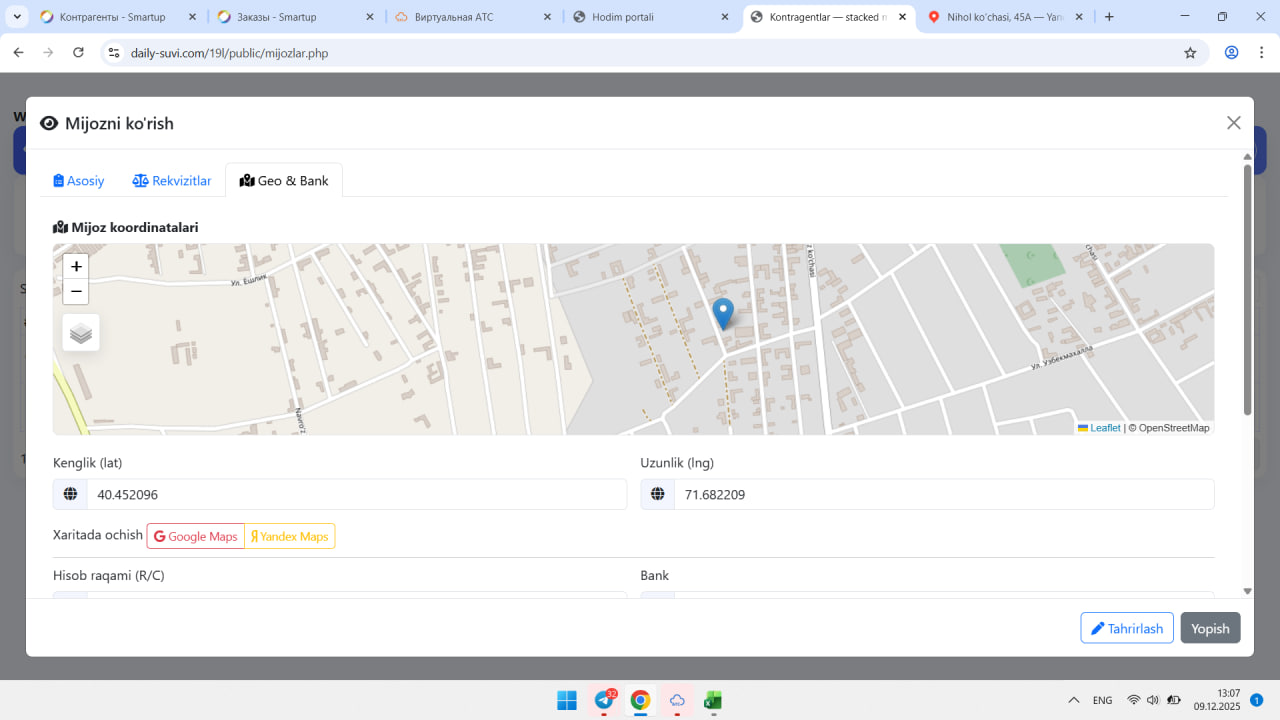Zoom out on the Leaflet map
This screenshot has height=720, width=1280.
[x=76, y=292]
